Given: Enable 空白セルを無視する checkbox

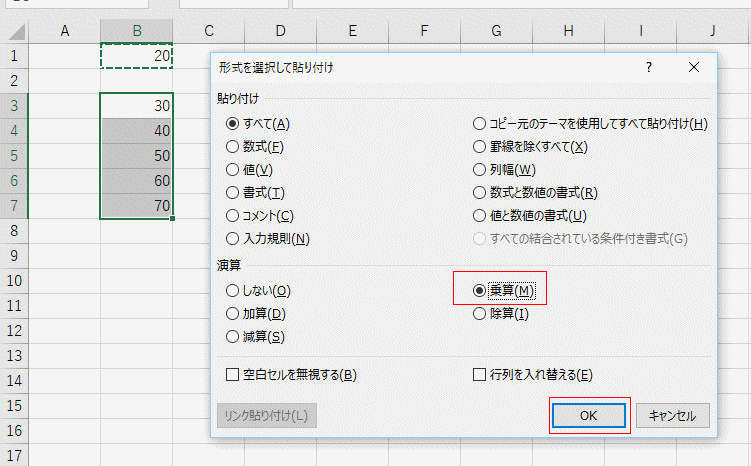Looking at the screenshot, I should (x=233, y=376).
